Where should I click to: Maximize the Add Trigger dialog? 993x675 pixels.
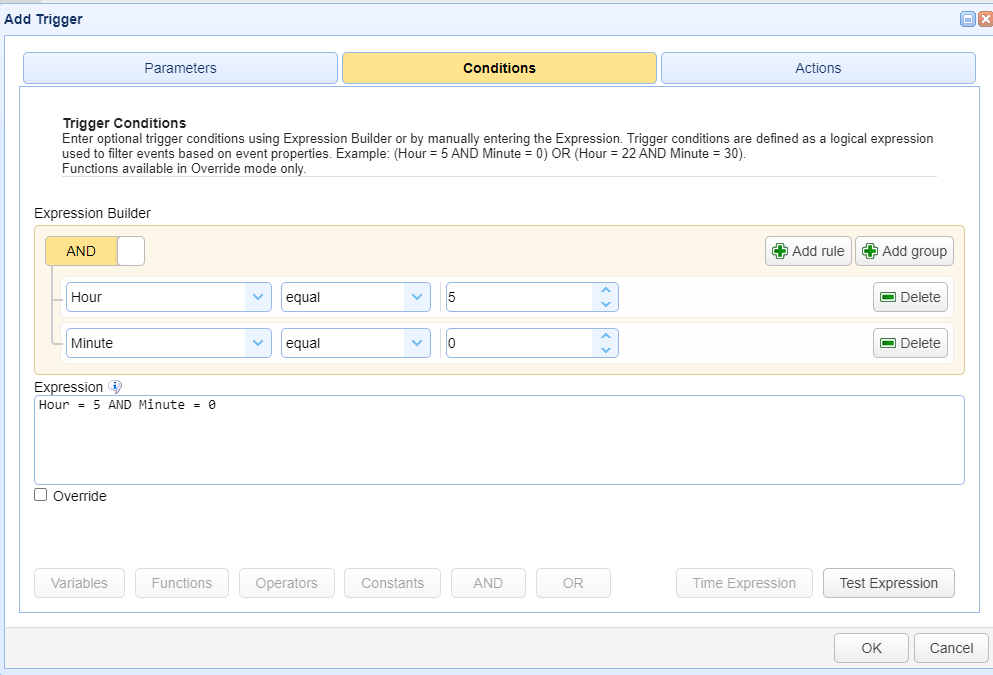pyautogui.click(x=968, y=19)
